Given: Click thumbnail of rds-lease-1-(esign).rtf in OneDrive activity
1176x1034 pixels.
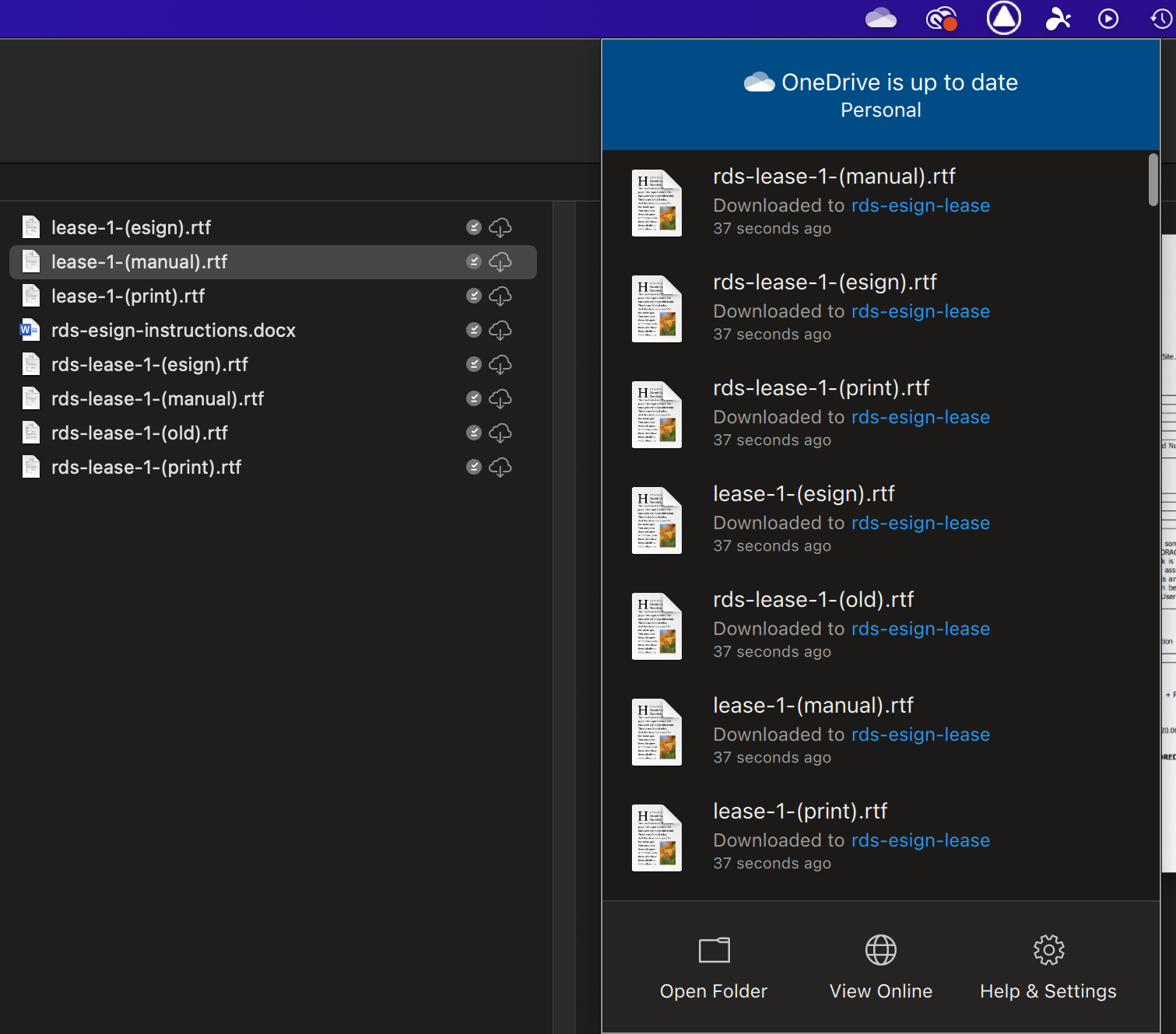Looking at the screenshot, I should (x=657, y=309).
